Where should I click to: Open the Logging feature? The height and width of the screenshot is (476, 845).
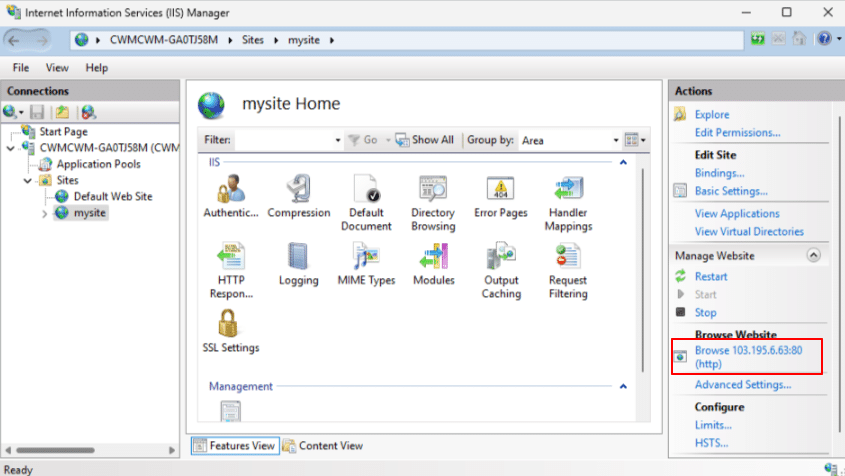click(298, 263)
